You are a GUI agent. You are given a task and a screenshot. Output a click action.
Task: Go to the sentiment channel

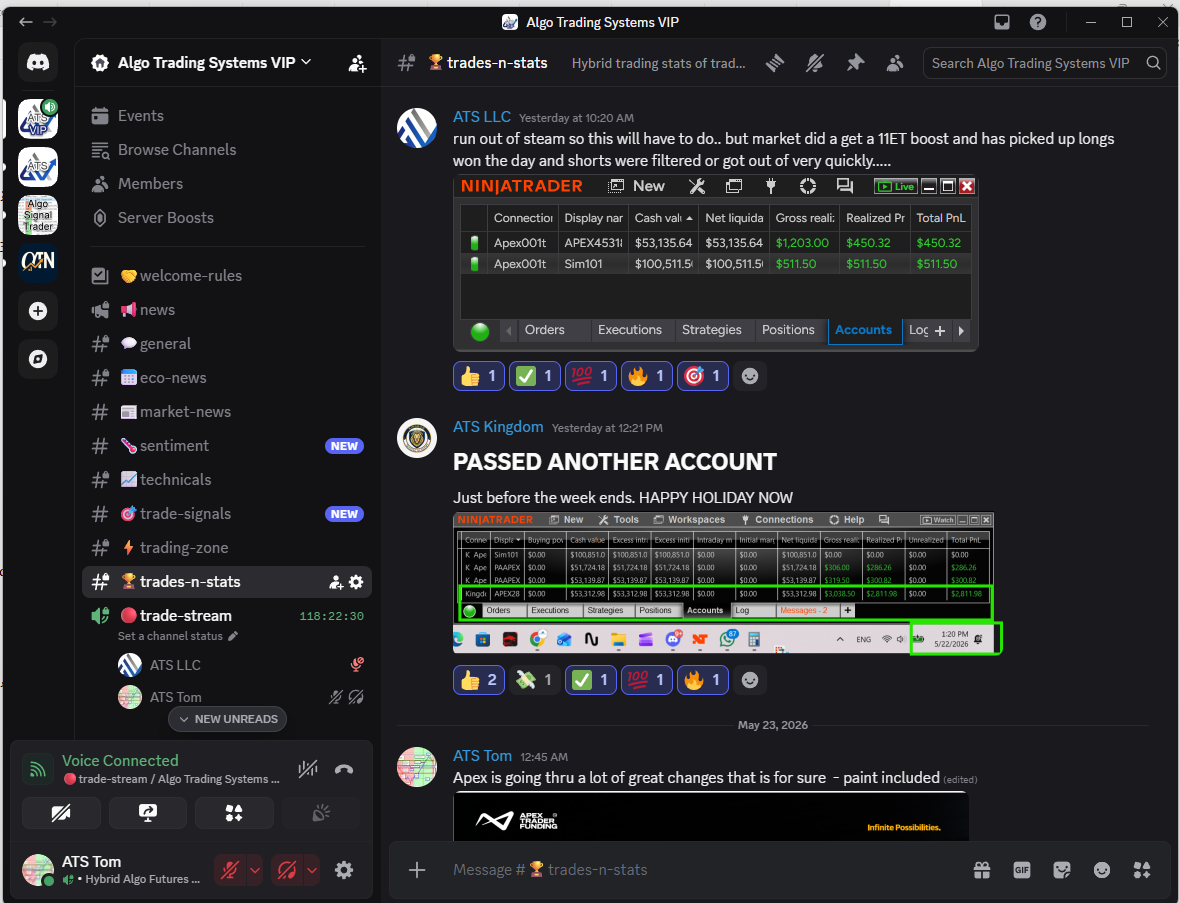click(x=227, y=445)
